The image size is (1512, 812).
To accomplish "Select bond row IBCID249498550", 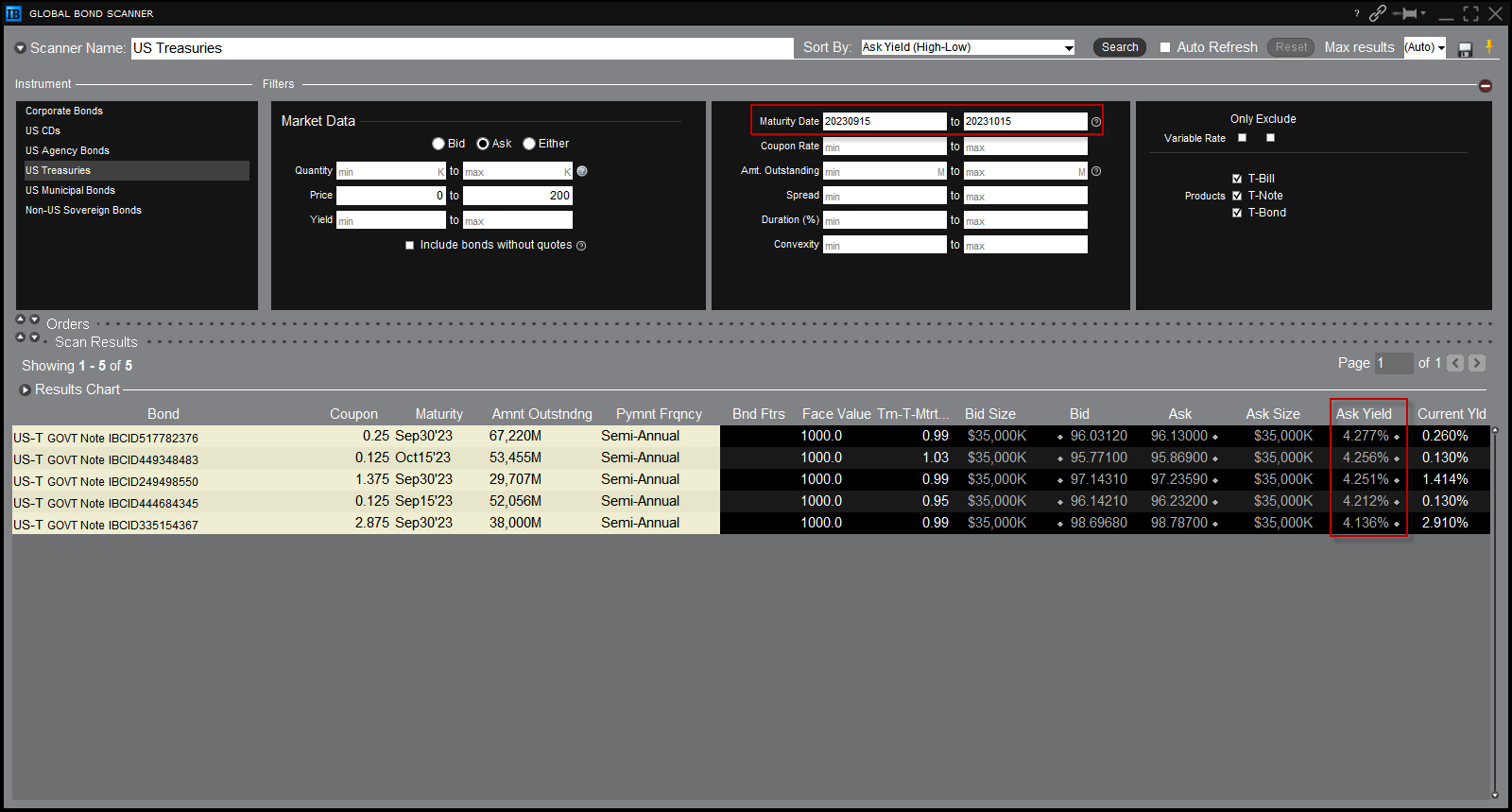I will coord(751,479).
